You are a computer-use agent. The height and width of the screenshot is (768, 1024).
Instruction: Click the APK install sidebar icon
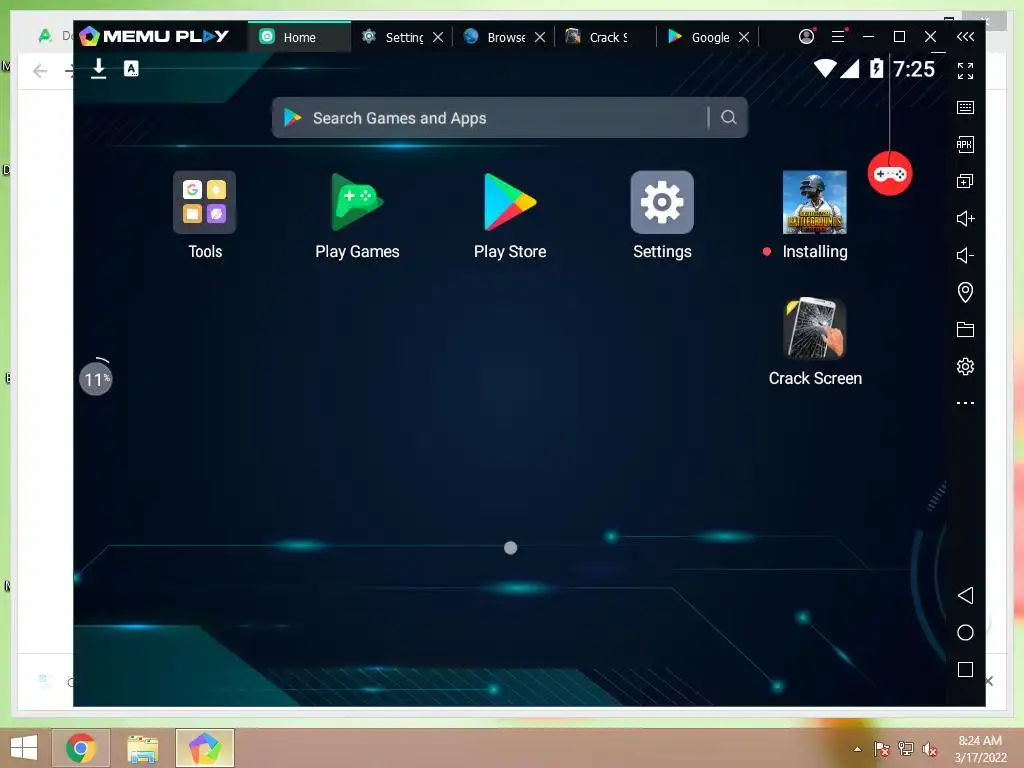965,144
